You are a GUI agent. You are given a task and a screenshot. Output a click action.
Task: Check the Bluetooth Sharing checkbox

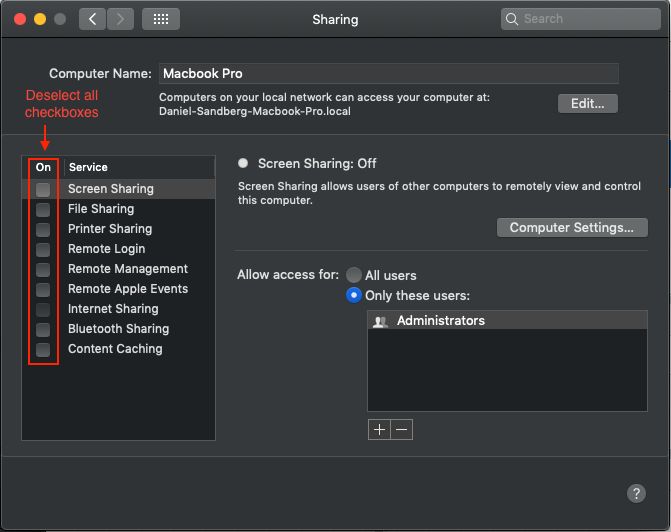pos(43,329)
